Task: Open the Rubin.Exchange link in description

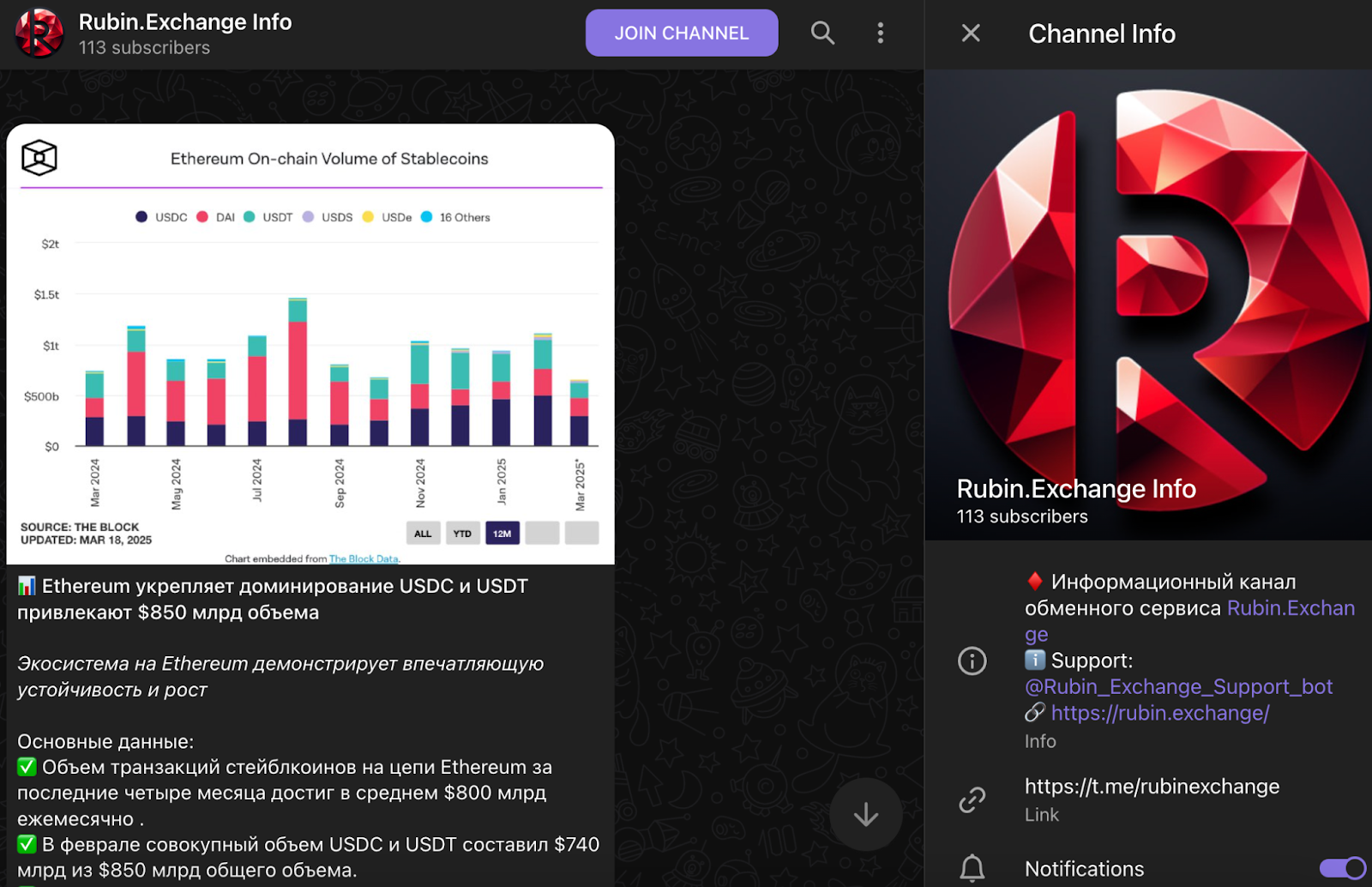Action: (x=1291, y=608)
